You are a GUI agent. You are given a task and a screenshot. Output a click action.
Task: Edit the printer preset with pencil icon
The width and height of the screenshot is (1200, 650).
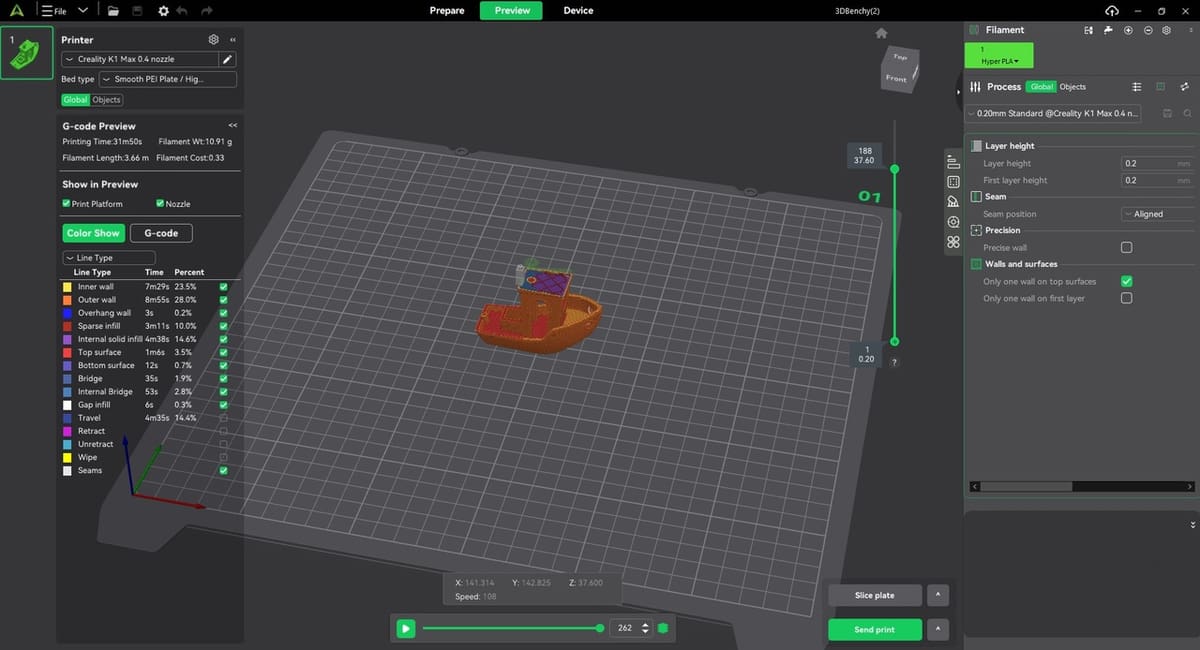point(228,59)
